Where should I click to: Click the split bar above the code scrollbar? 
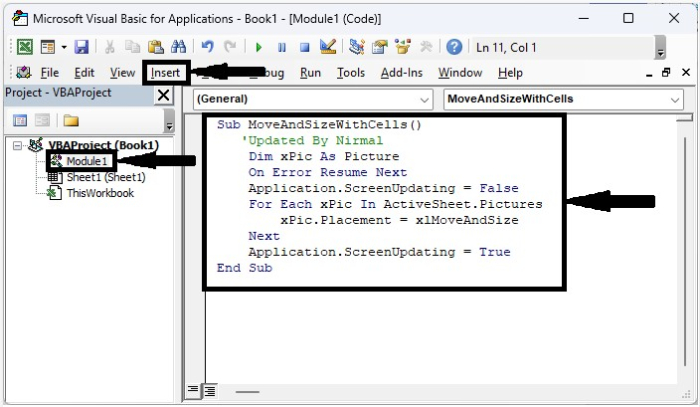pyautogui.click(x=684, y=118)
